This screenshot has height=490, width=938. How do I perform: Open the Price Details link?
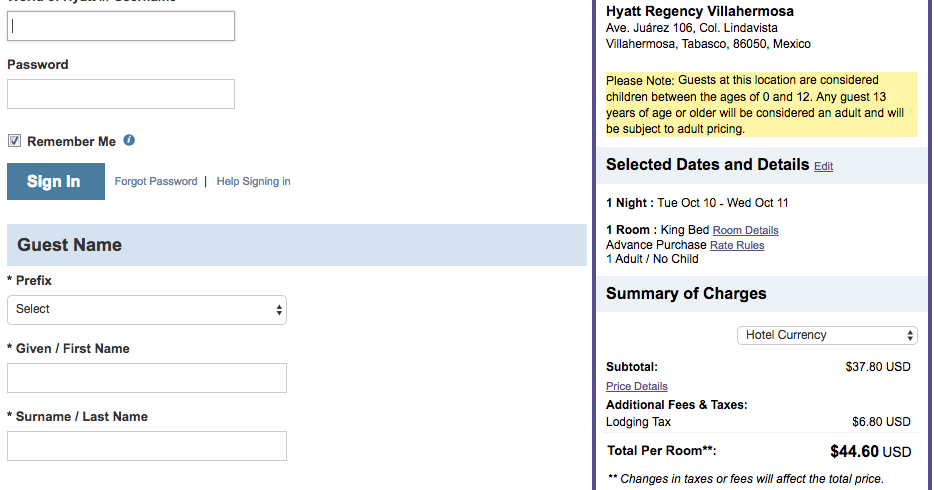[x=636, y=386]
